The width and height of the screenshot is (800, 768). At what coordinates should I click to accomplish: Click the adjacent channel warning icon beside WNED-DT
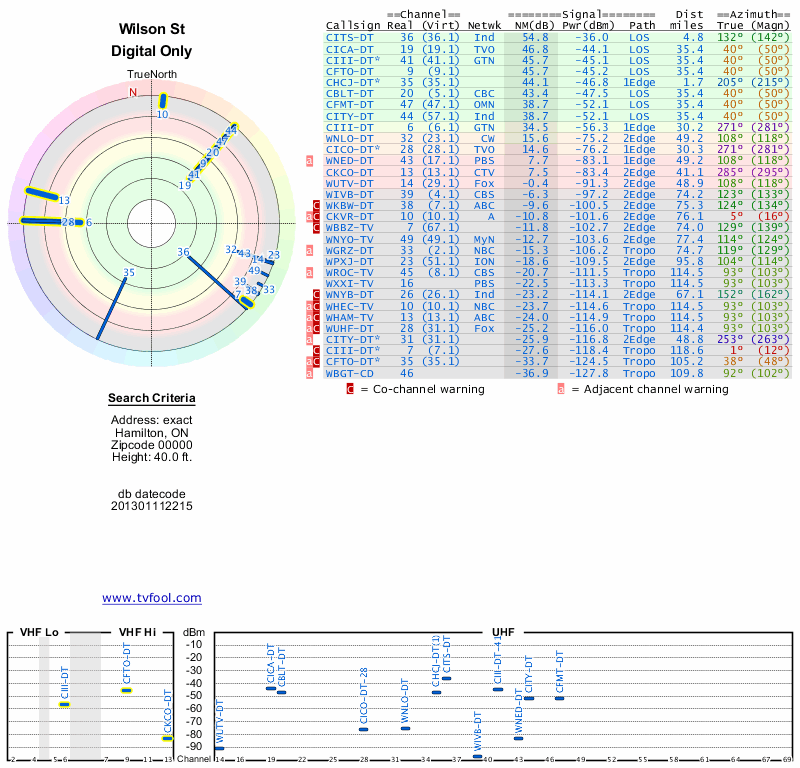point(310,160)
